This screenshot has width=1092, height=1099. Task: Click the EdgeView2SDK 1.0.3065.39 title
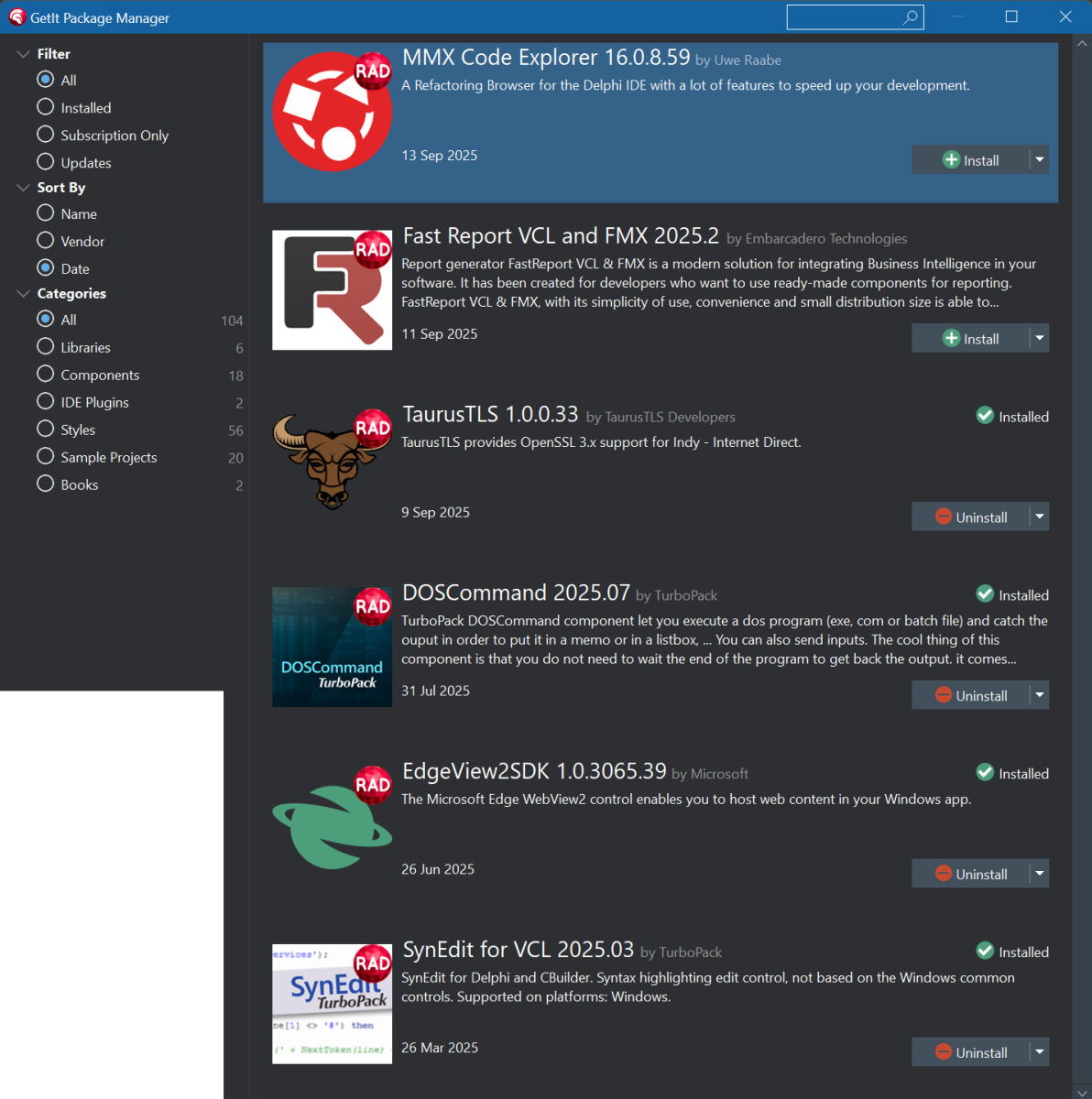[534, 771]
